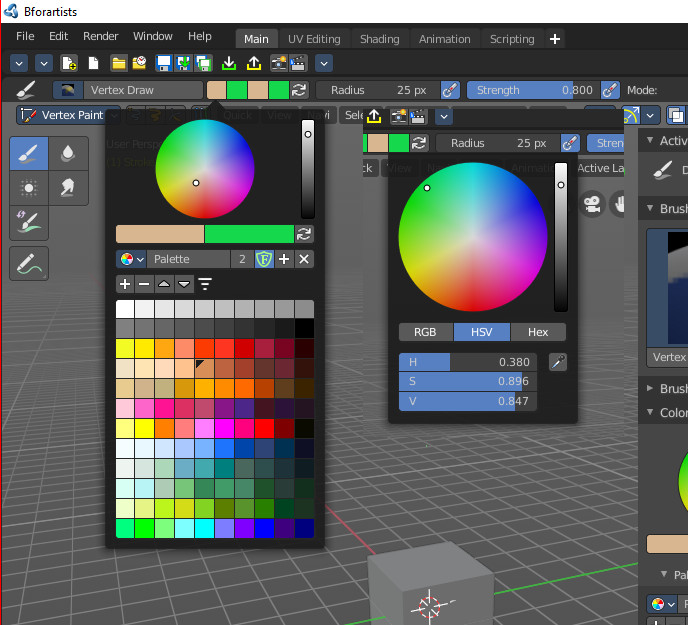
Task: Save the file with the blue floppy icon
Action: (x=164, y=63)
